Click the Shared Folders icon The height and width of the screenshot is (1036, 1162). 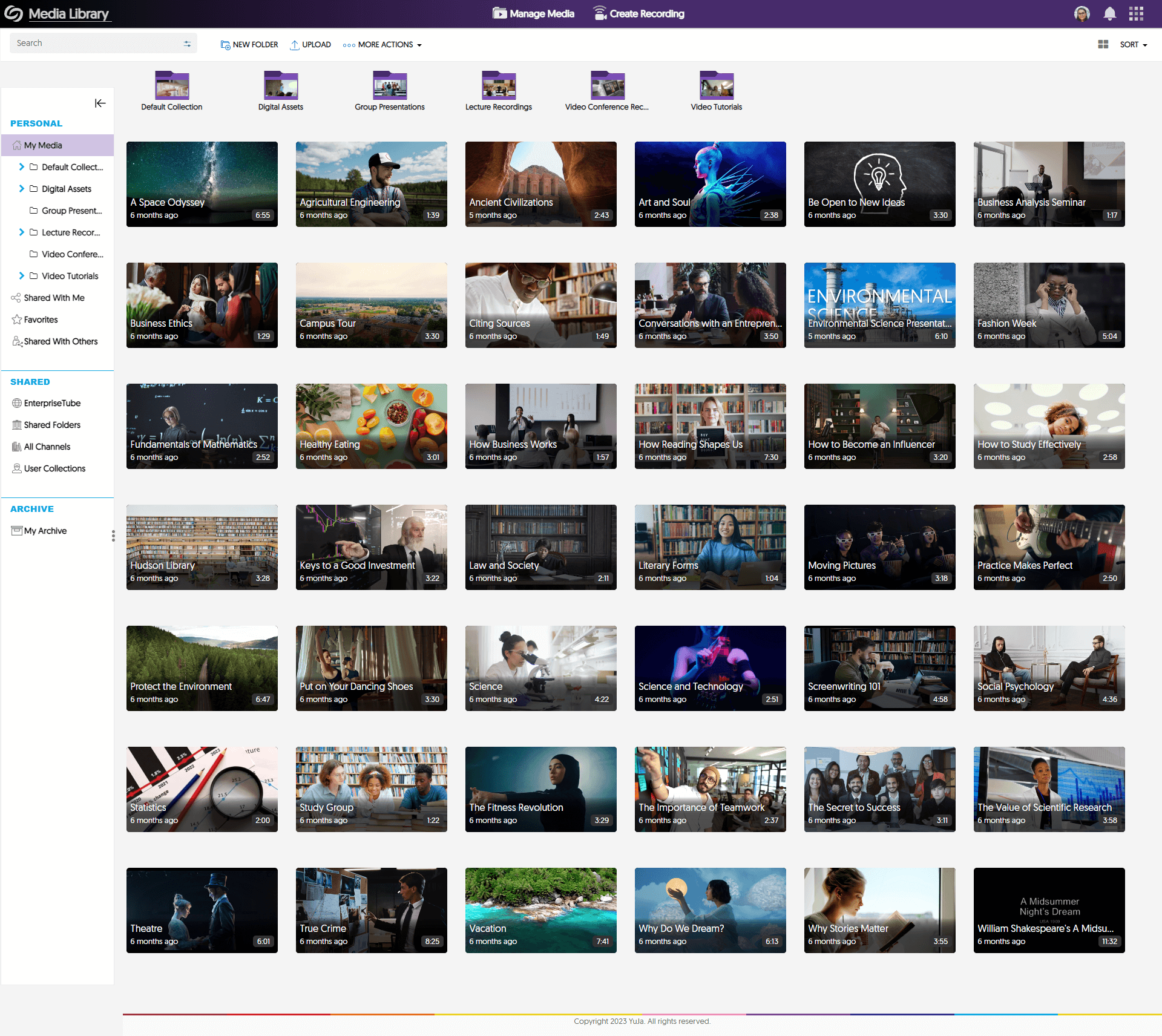coord(17,425)
